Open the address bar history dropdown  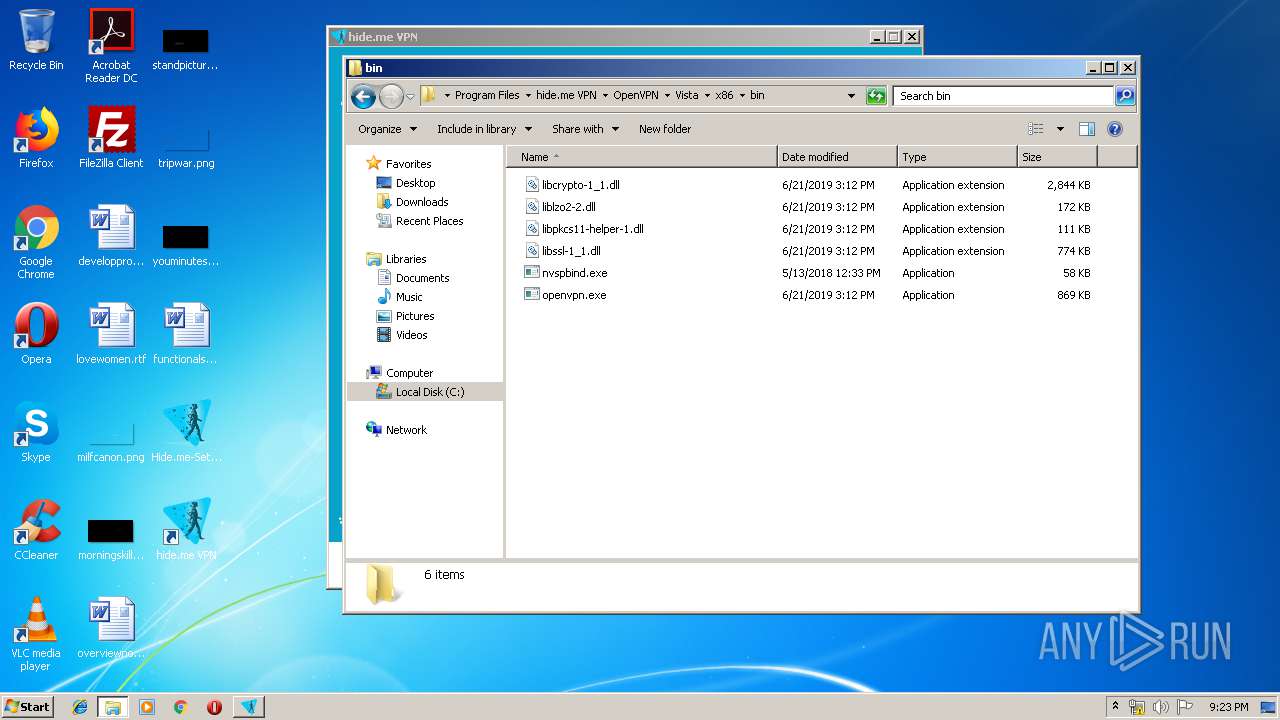(851, 96)
